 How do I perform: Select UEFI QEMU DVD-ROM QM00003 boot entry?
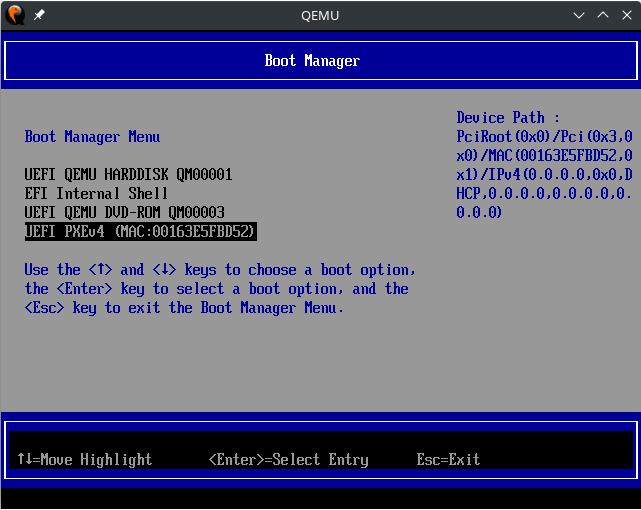click(124, 212)
